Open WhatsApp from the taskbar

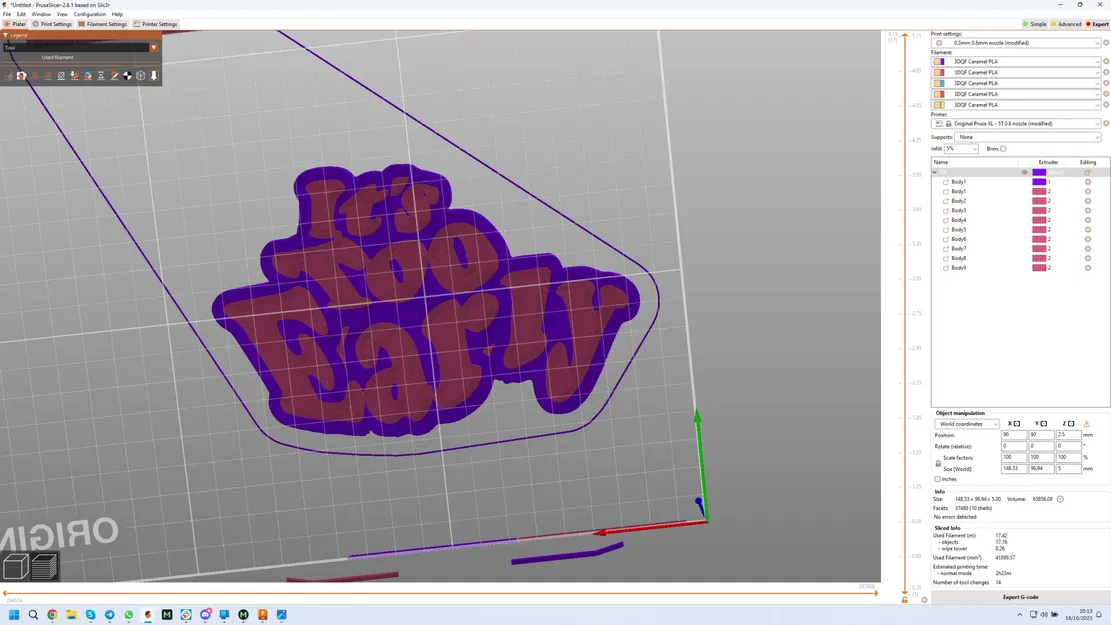click(129, 614)
